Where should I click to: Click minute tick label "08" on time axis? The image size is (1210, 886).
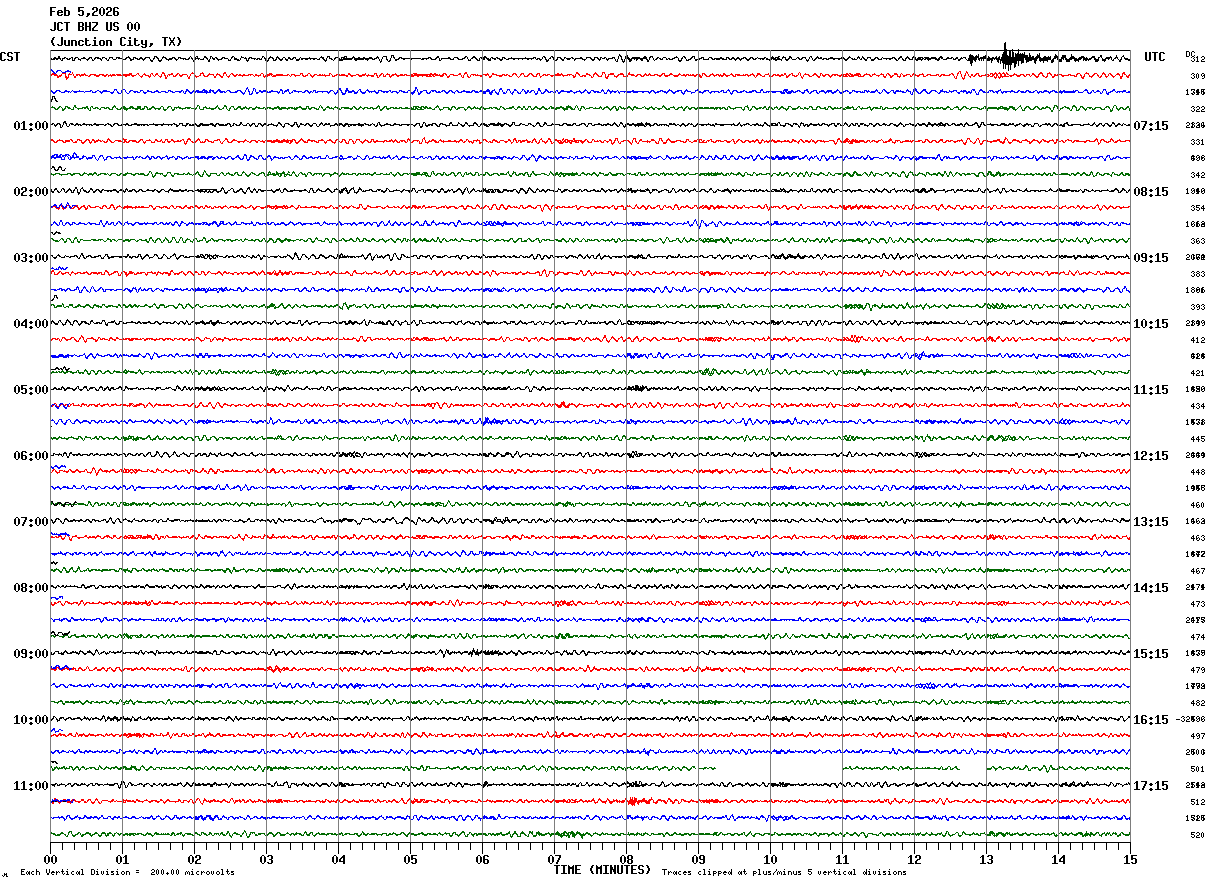[x=626, y=859]
